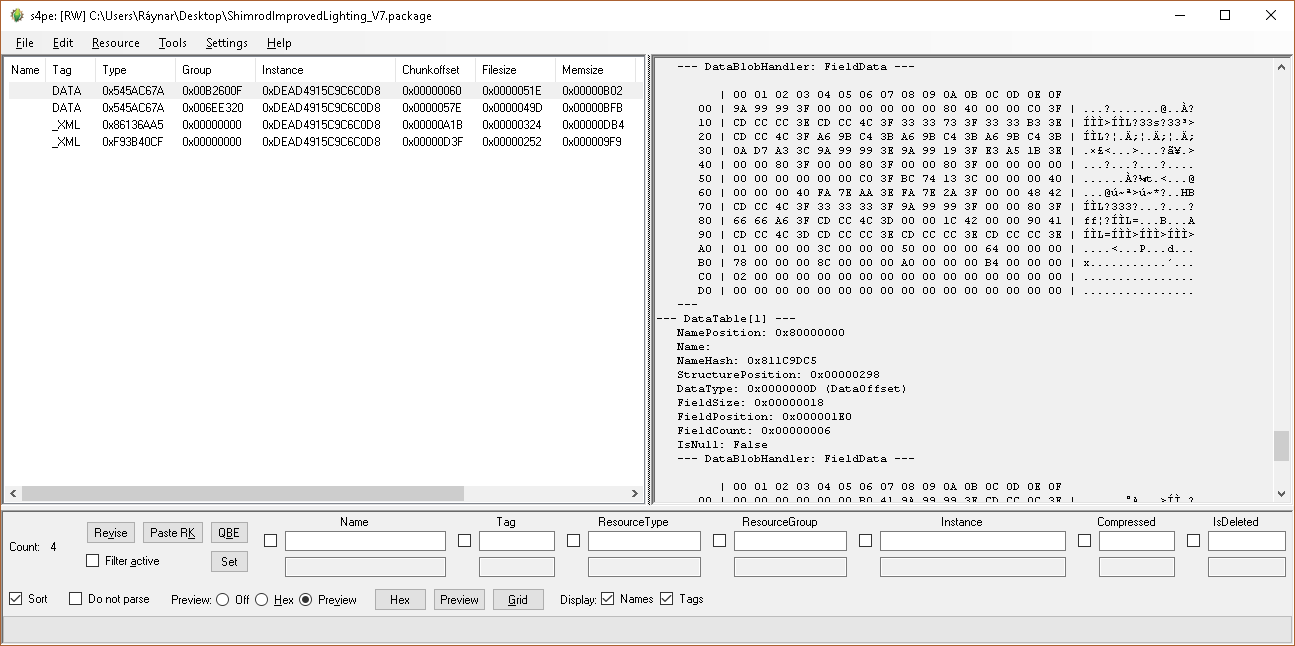Open the Tools menu
Viewport: 1295px width, 646px height.
point(173,43)
